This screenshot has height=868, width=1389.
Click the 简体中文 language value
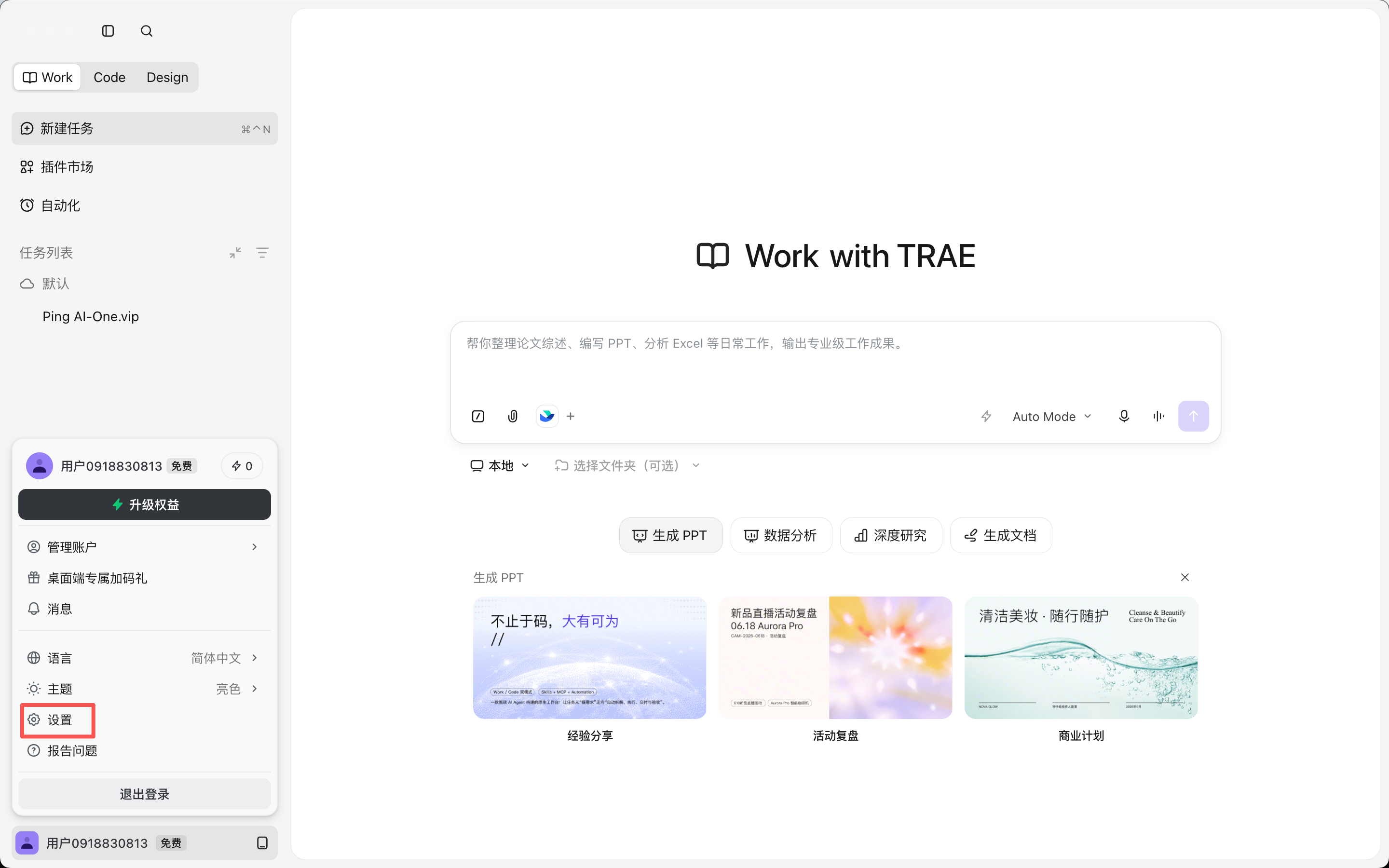point(216,658)
